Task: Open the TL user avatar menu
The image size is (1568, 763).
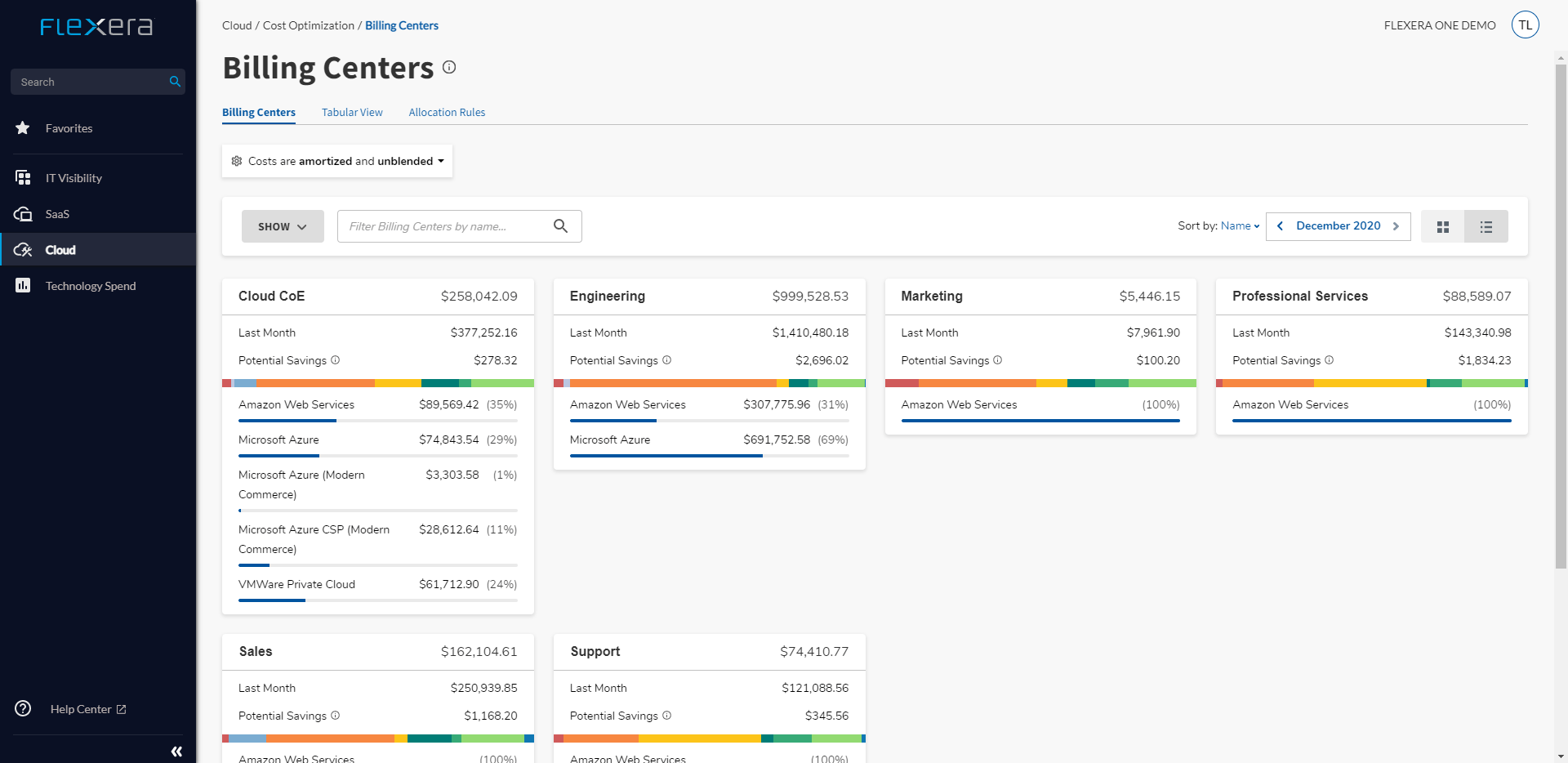Action: [x=1525, y=25]
